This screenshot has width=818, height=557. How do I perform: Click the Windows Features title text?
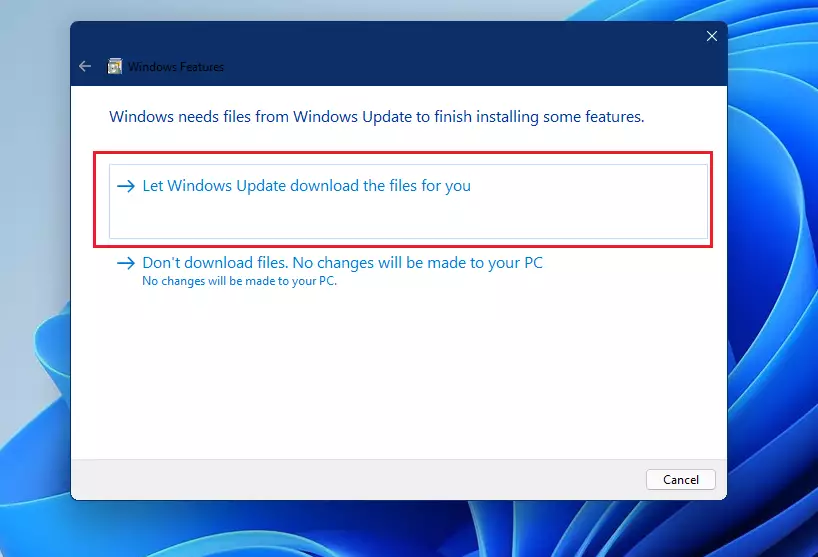pos(176,67)
